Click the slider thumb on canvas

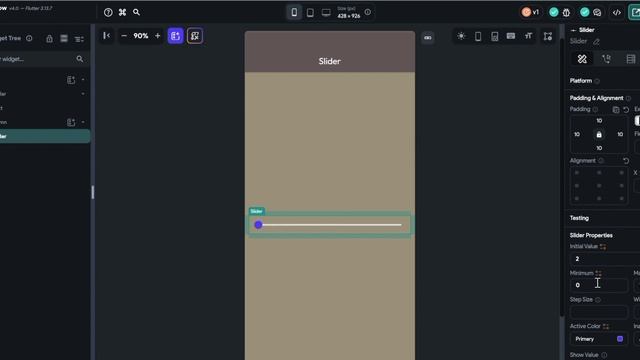pos(258,224)
